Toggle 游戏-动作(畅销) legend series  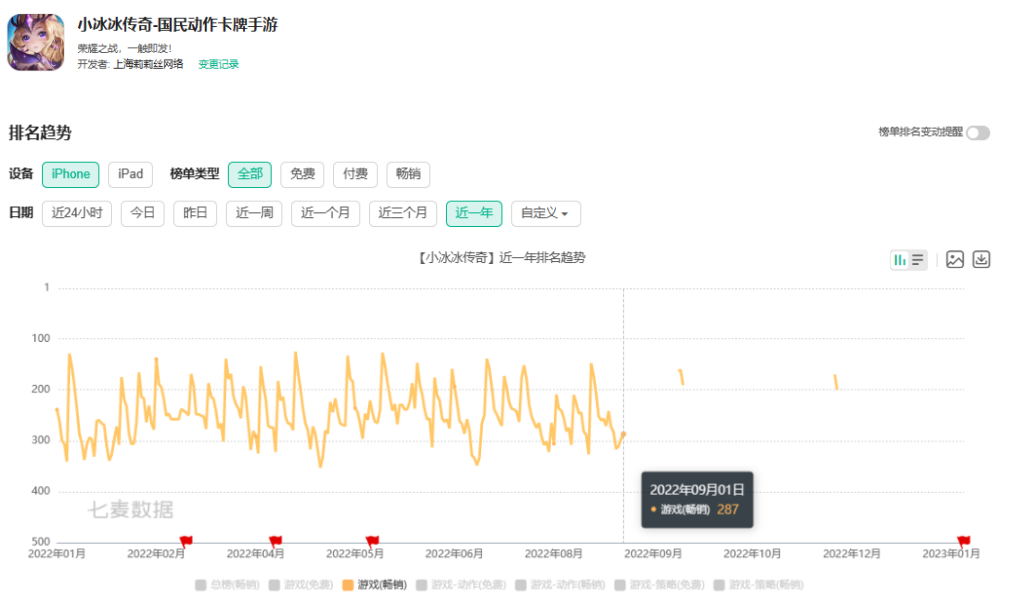pyautogui.click(x=560, y=585)
